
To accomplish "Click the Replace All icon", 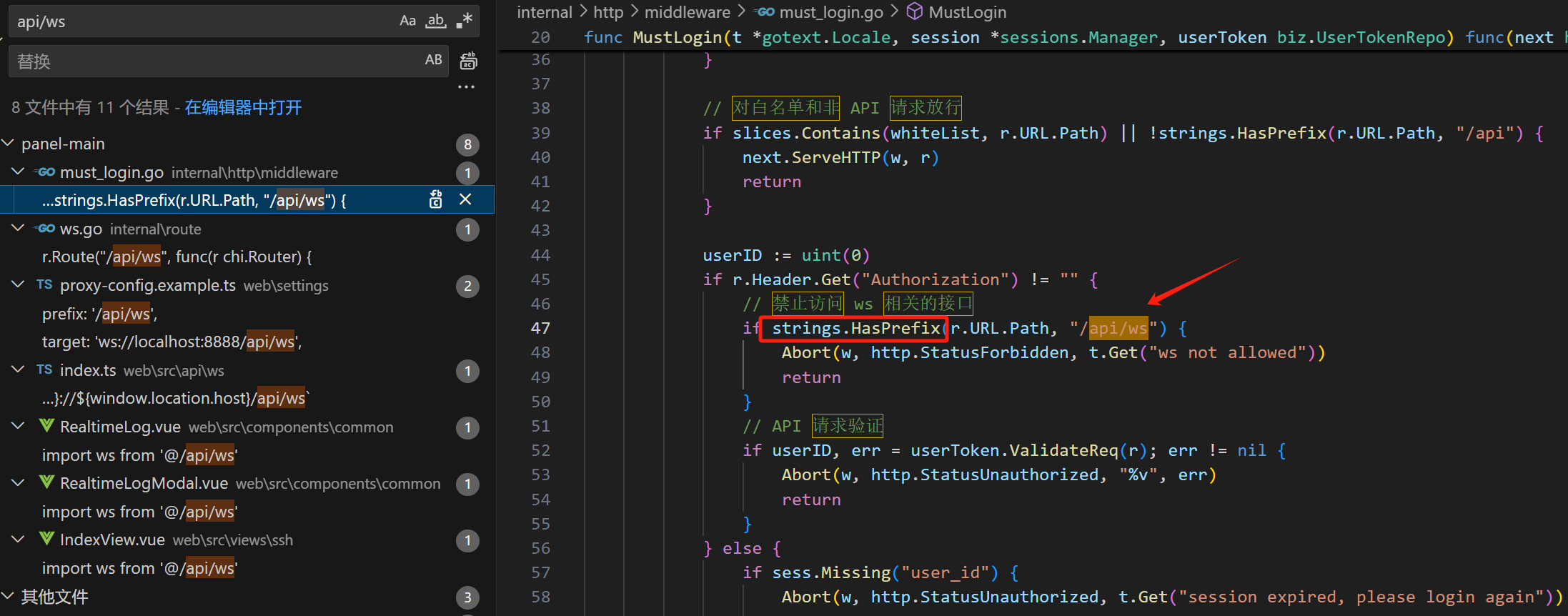I will click(x=468, y=61).
